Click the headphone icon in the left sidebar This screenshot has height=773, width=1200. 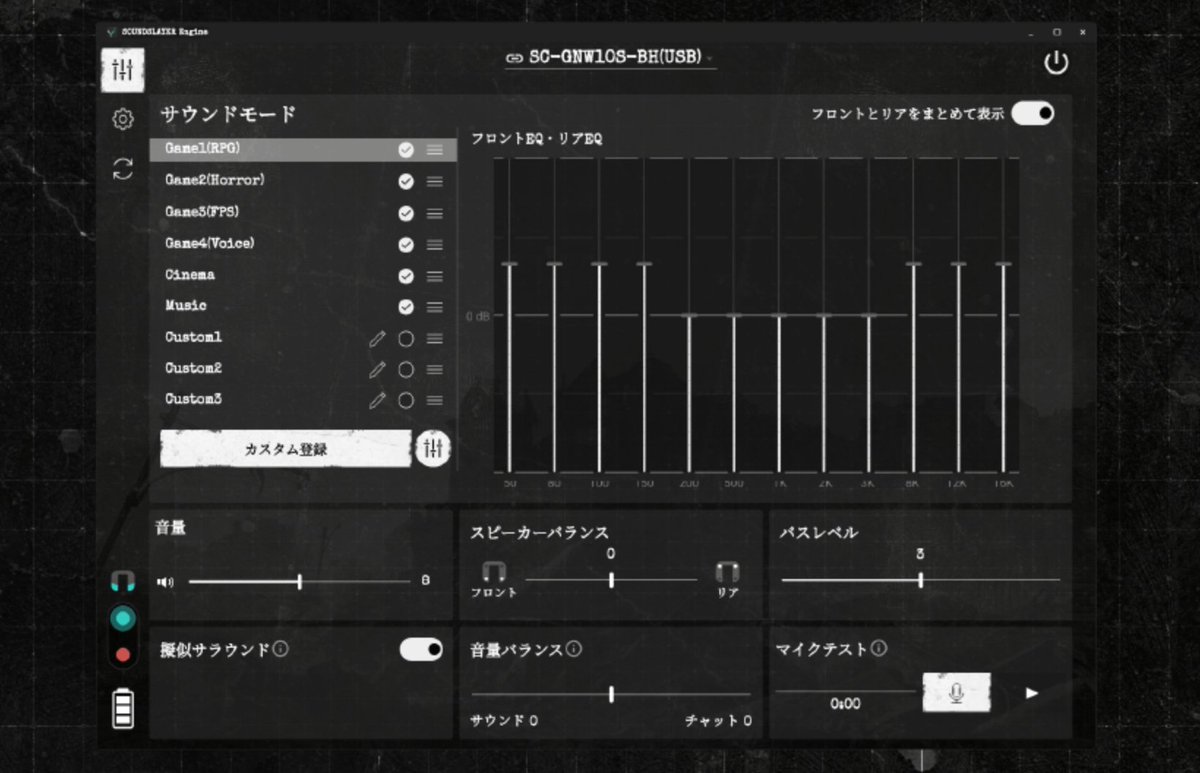point(122,581)
